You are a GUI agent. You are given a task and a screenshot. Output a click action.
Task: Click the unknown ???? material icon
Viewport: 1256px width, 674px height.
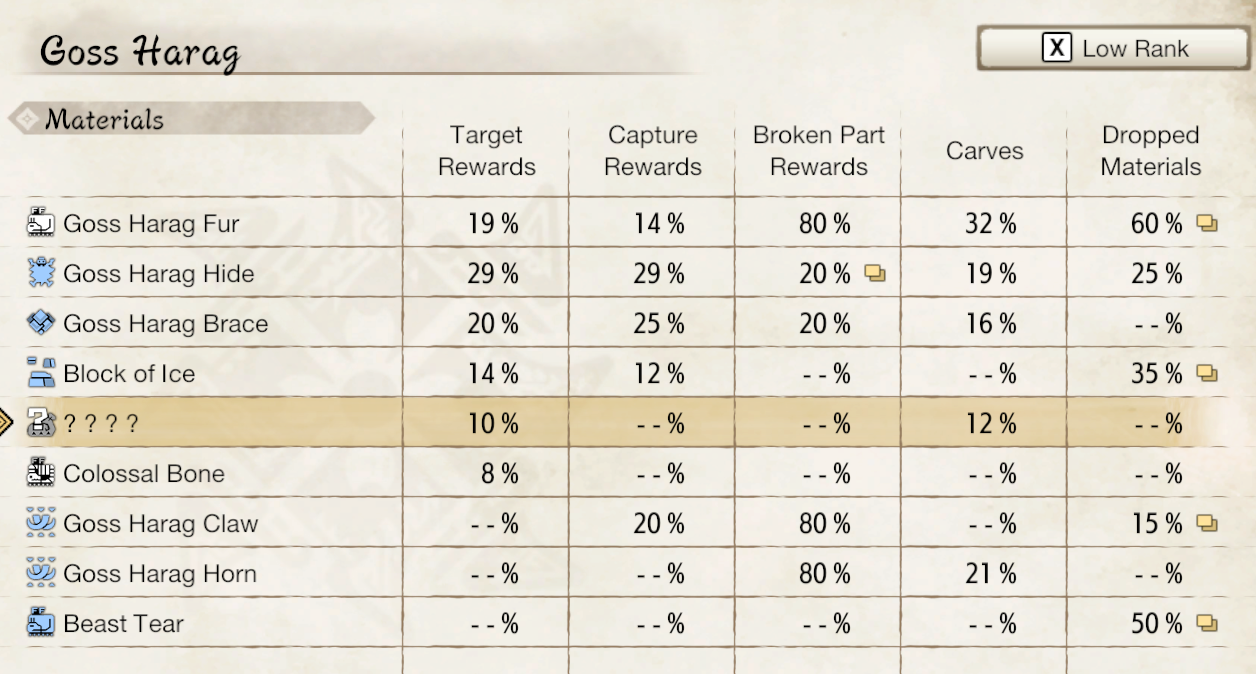tap(40, 423)
